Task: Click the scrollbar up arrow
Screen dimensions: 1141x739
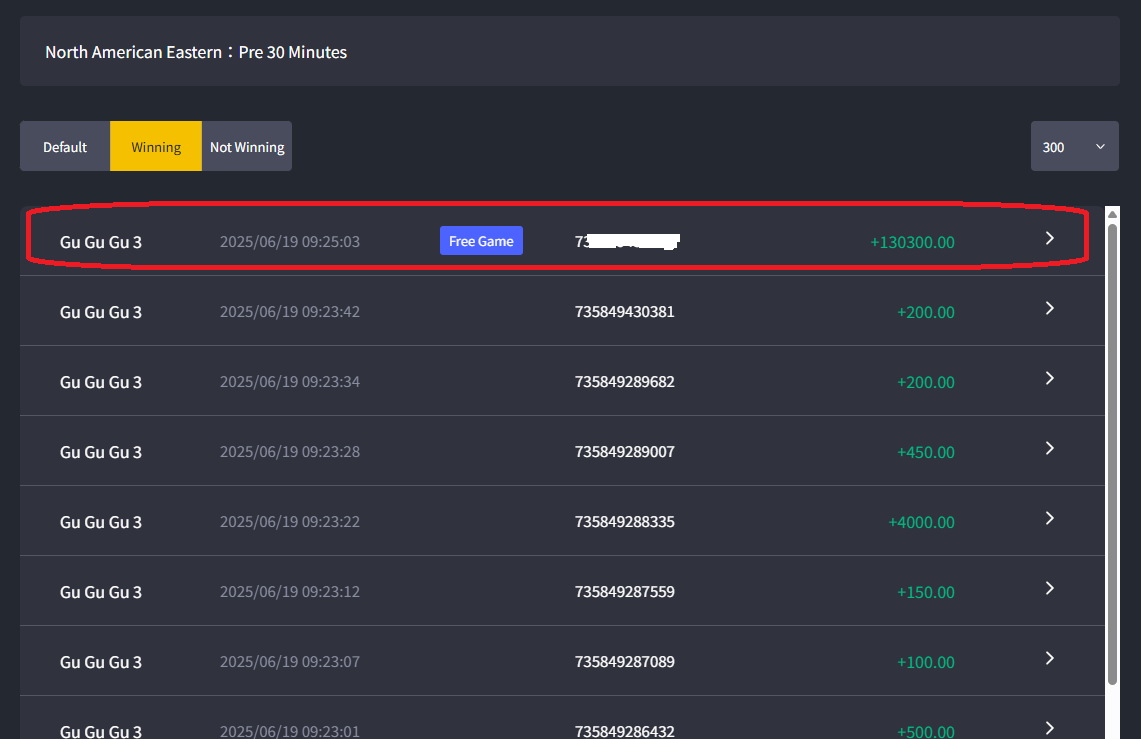Action: coord(1112,214)
